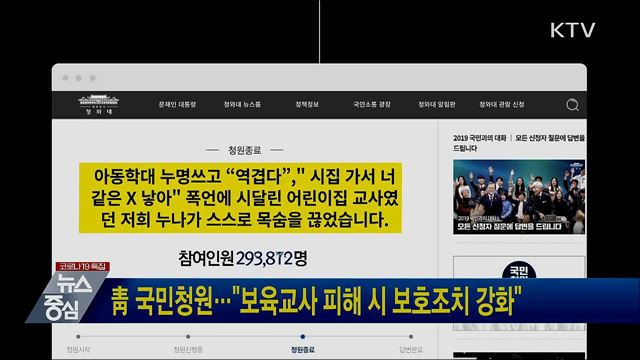Click the red 코로나19 특집 tag
640x360 pixels.
point(83,267)
